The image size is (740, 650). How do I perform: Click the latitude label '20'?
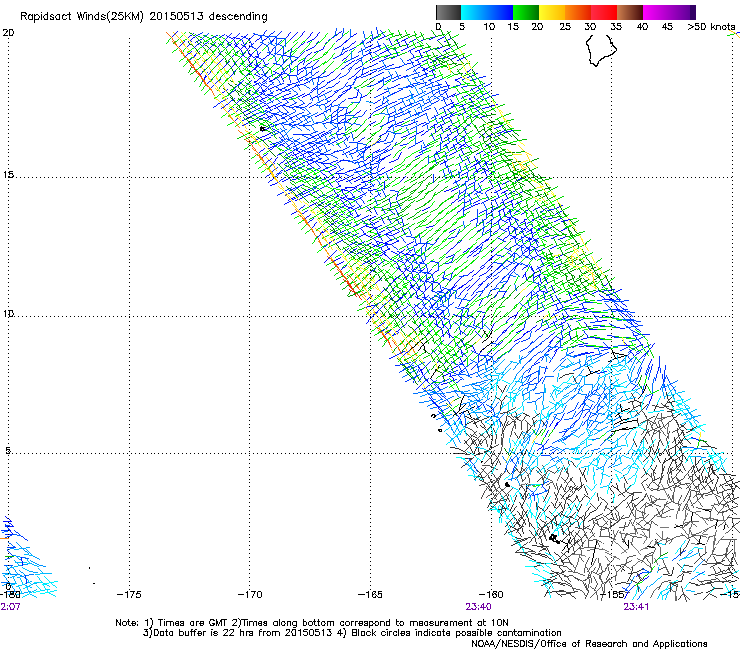8,33
